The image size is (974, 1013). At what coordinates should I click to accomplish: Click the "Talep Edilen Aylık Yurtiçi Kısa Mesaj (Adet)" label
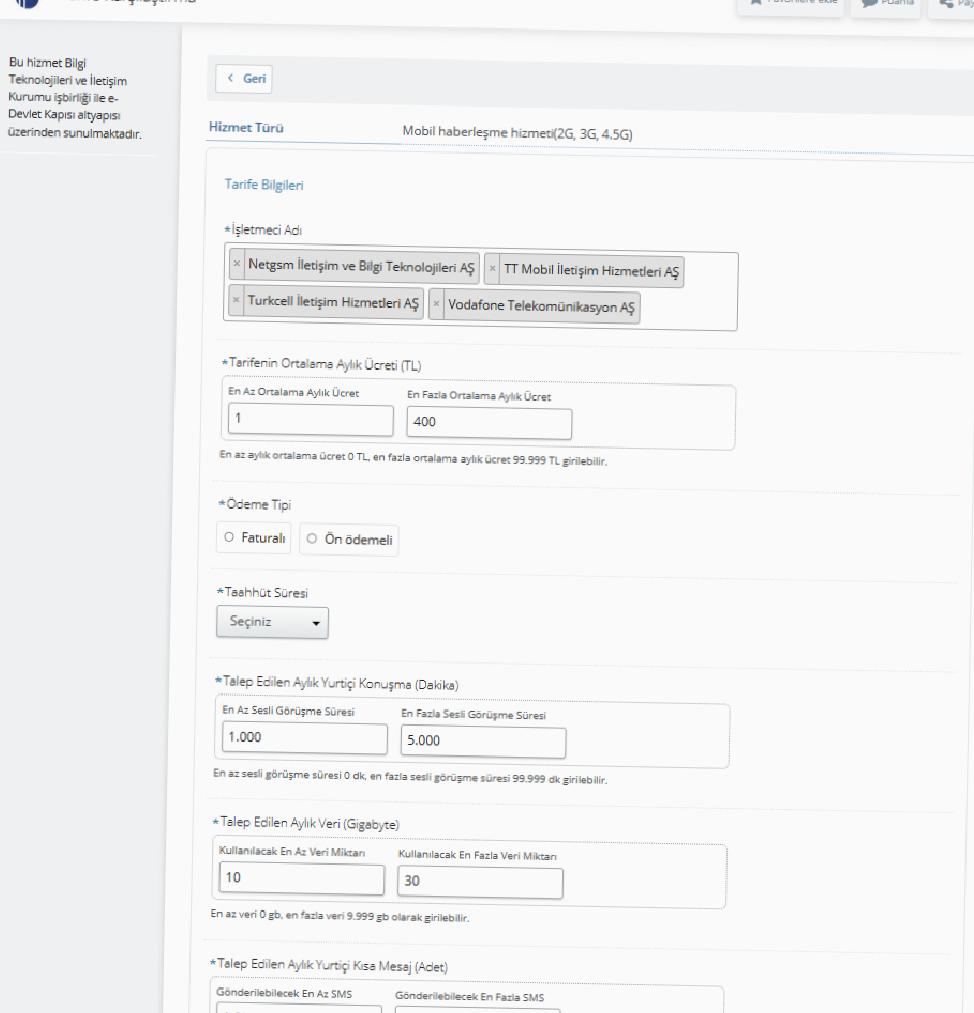[x=332, y=965]
